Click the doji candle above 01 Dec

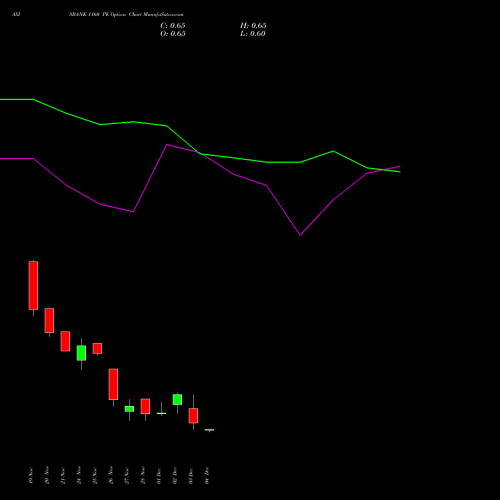pyautogui.click(x=161, y=413)
